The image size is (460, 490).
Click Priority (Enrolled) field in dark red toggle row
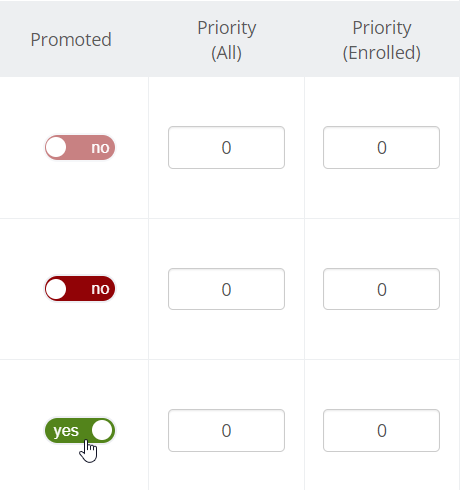point(381,289)
